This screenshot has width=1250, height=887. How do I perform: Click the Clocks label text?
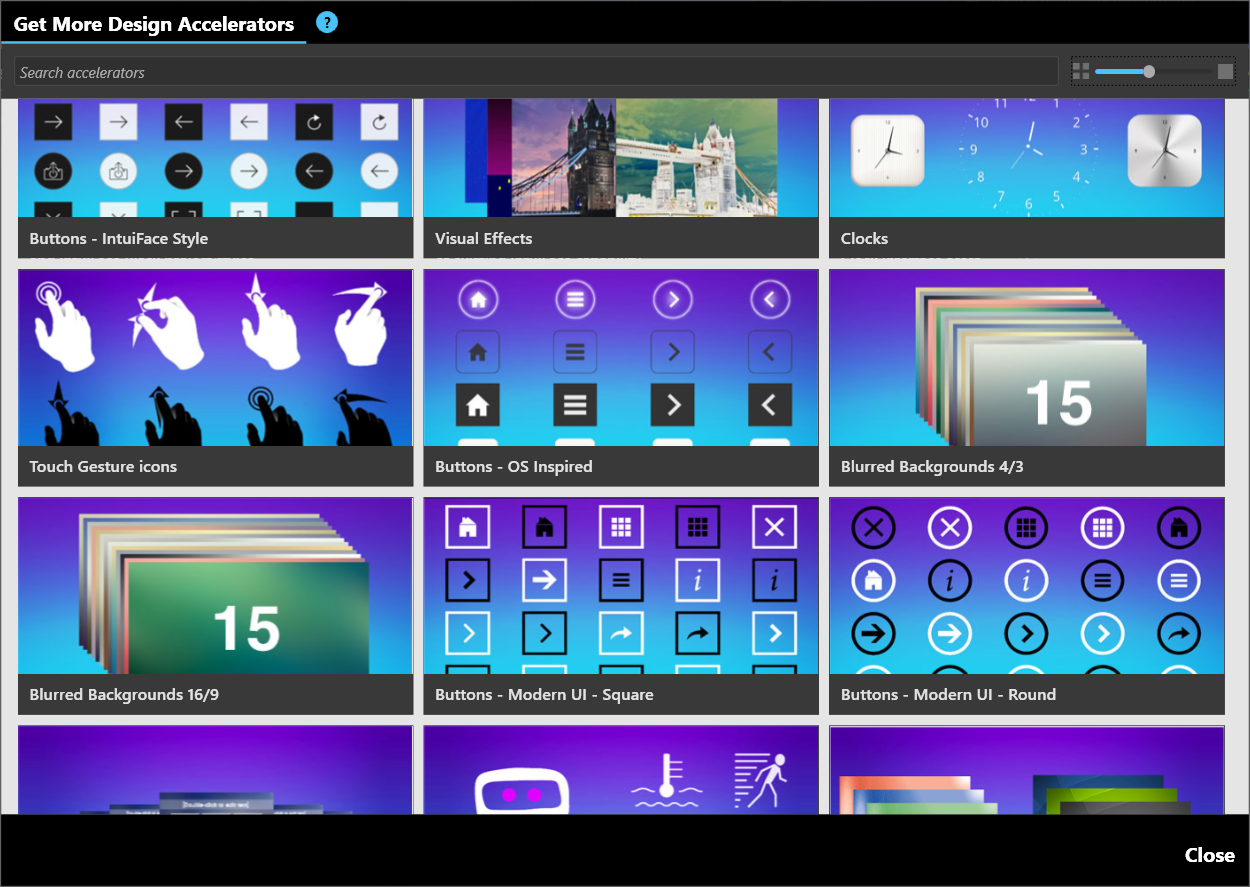(x=865, y=238)
